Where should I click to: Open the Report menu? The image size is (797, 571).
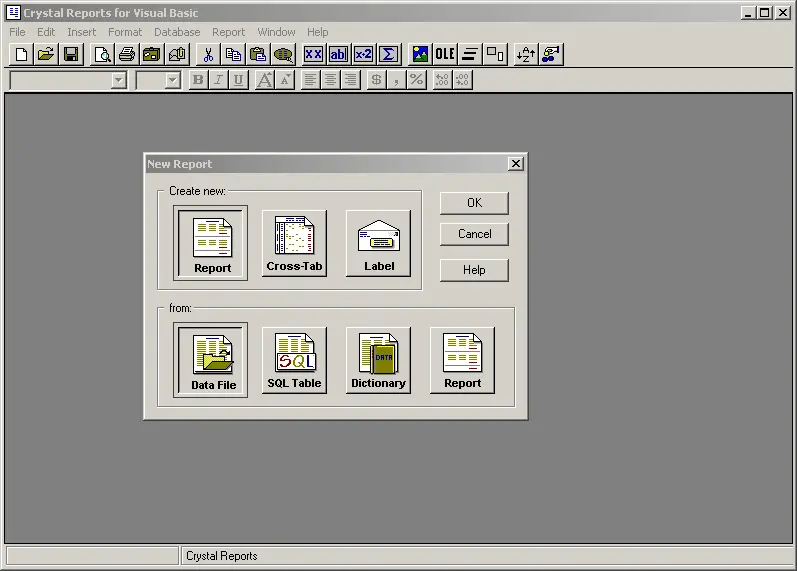coord(228,32)
